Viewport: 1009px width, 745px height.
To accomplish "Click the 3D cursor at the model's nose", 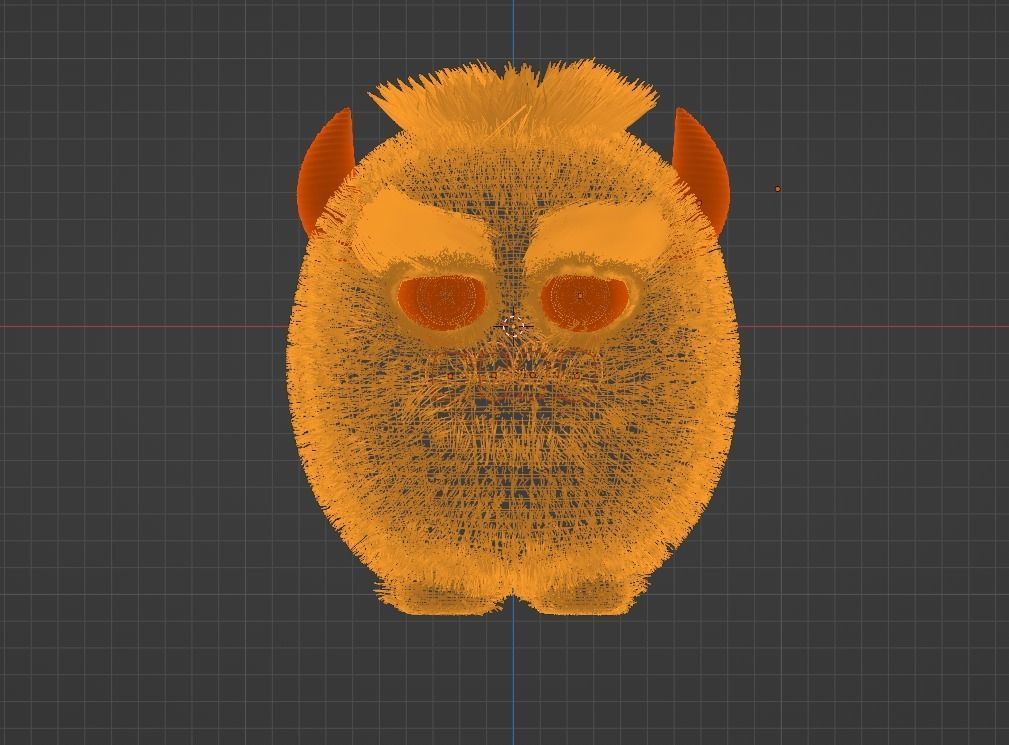I will click(513, 327).
